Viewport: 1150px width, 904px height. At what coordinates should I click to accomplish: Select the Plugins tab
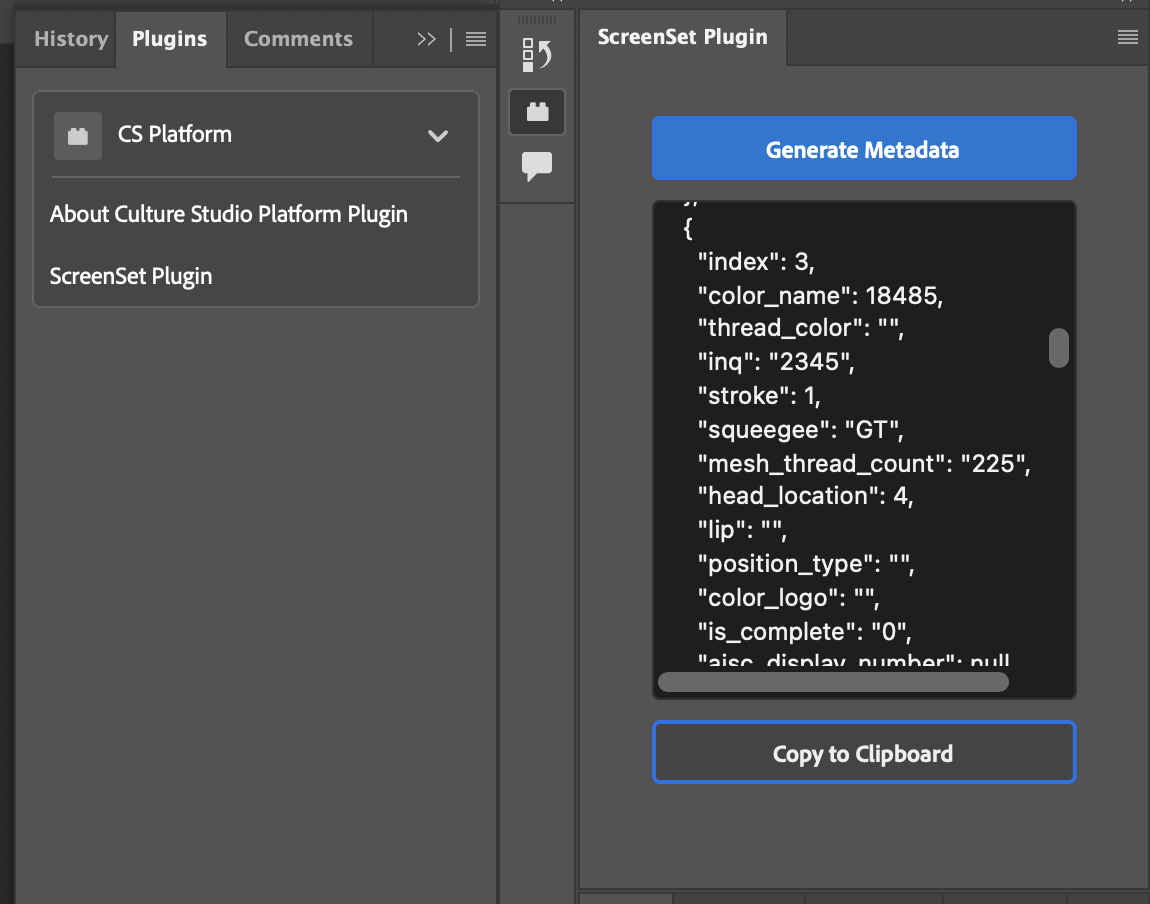point(170,39)
